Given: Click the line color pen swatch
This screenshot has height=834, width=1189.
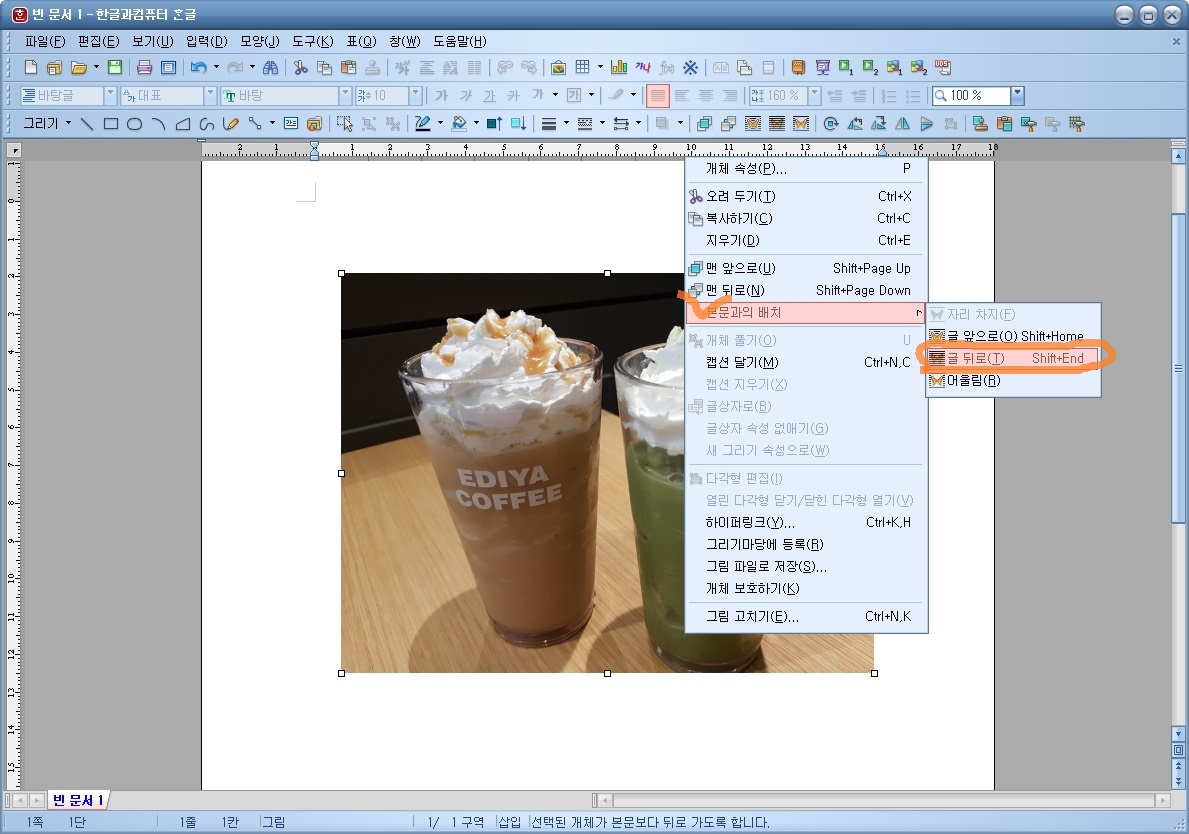Looking at the screenshot, I should (422, 124).
